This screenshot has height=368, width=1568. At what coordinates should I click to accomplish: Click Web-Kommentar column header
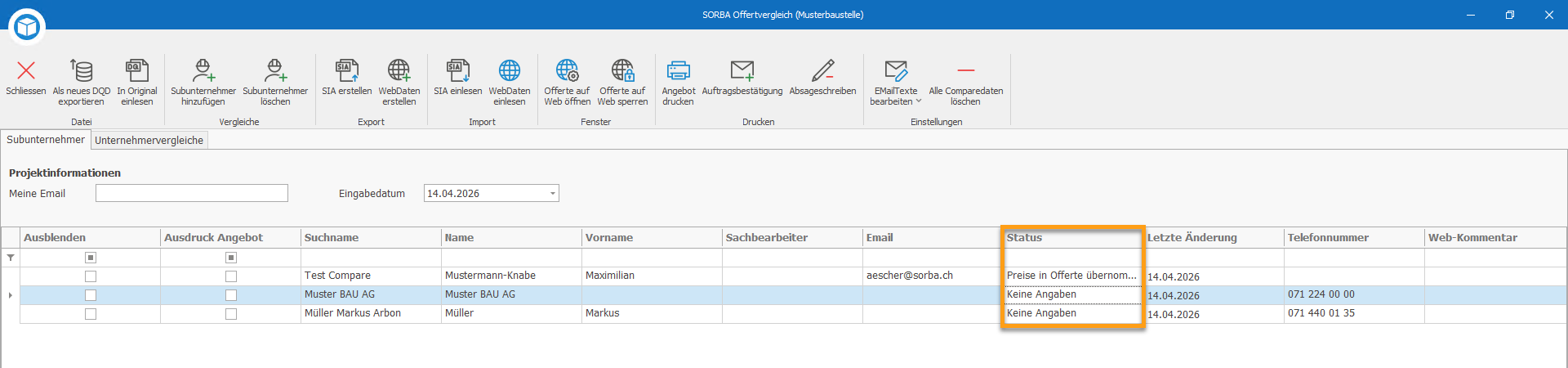[1495, 238]
